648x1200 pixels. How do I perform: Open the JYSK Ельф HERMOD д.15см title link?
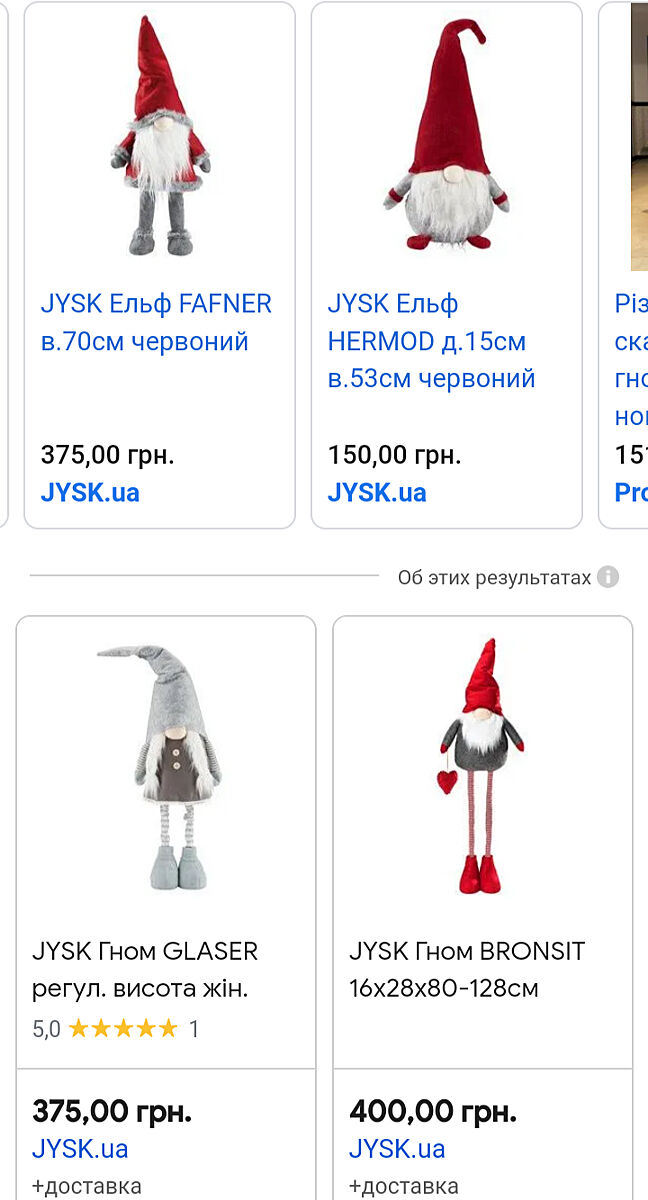pyautogui.click(x=432, y=342)
